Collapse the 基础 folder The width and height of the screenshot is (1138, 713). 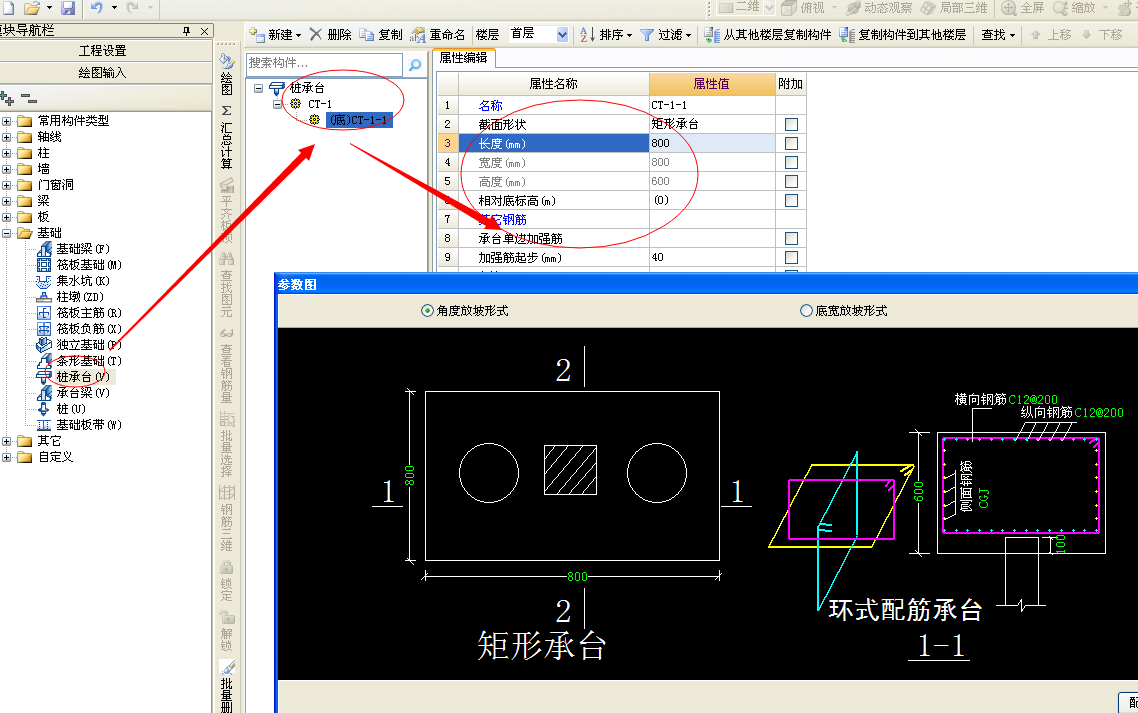[x=7, y=232]
